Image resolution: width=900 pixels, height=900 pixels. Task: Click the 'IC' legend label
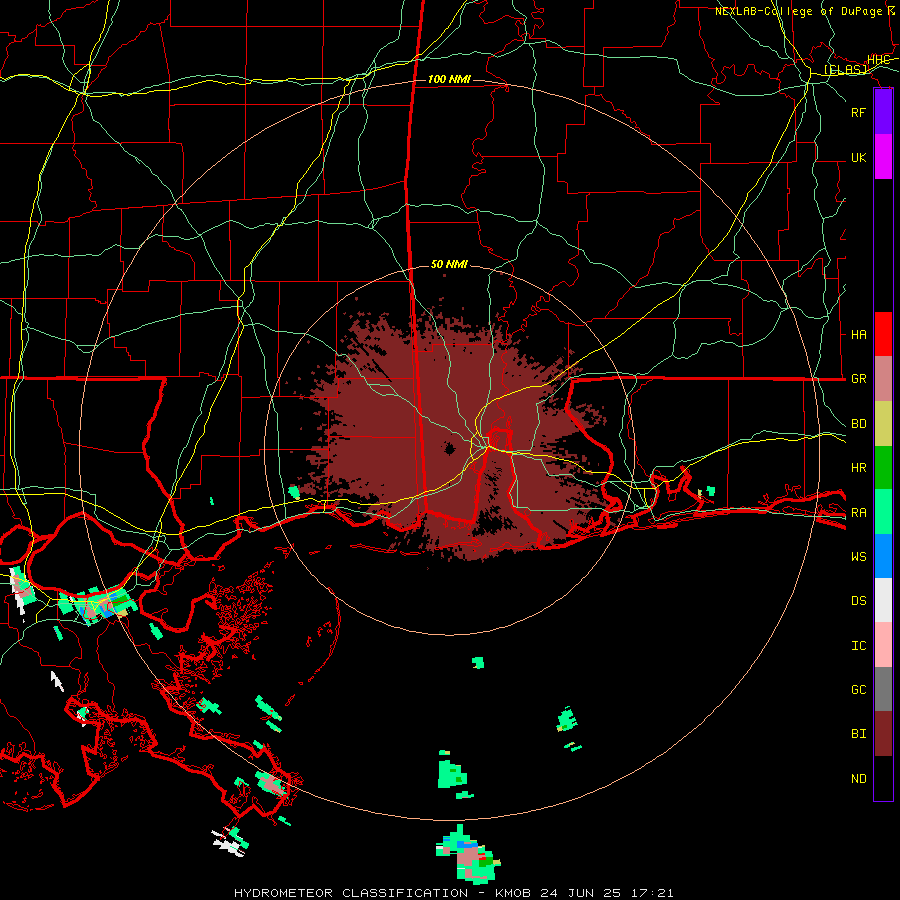pyautogui.click(x=859, y=646)
